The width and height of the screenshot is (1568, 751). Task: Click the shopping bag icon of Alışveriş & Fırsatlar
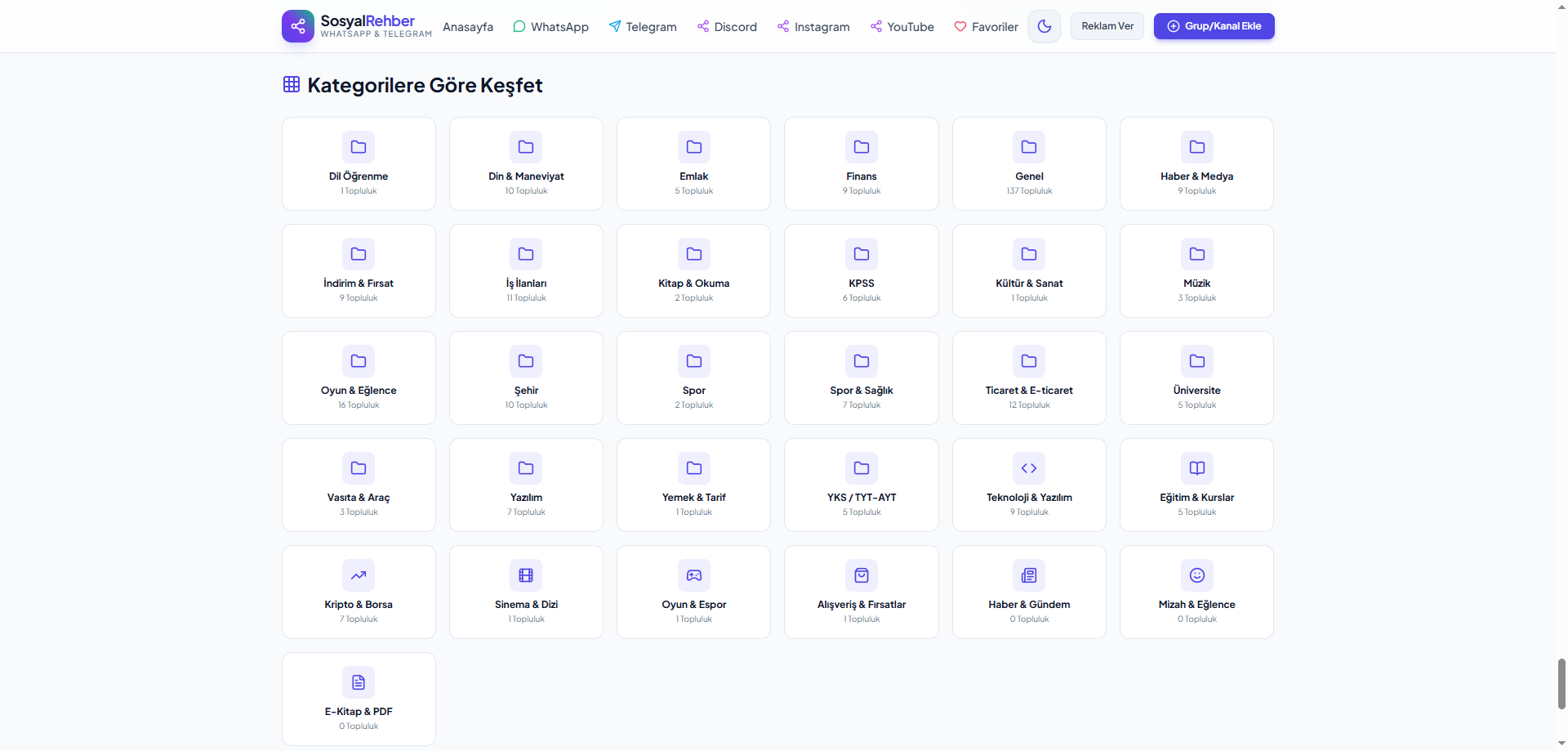(862, 575)
